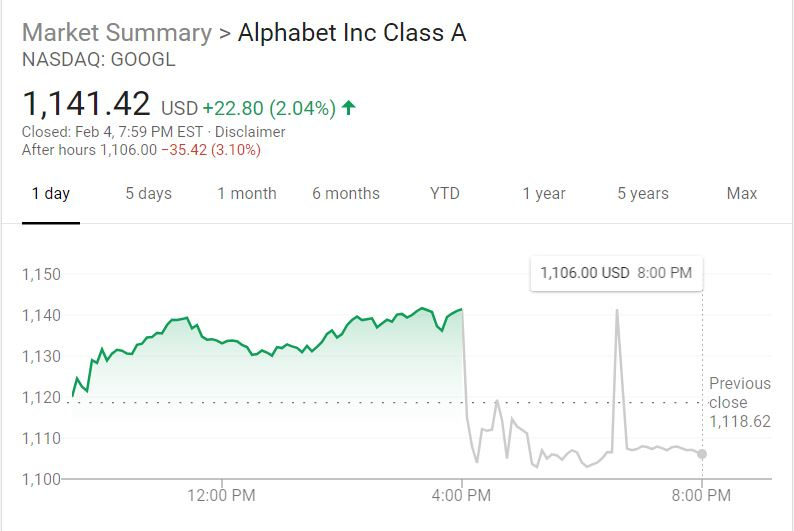Click the Alphabet Inc Class A title
The image size is (794, 531).
(352, 32)
